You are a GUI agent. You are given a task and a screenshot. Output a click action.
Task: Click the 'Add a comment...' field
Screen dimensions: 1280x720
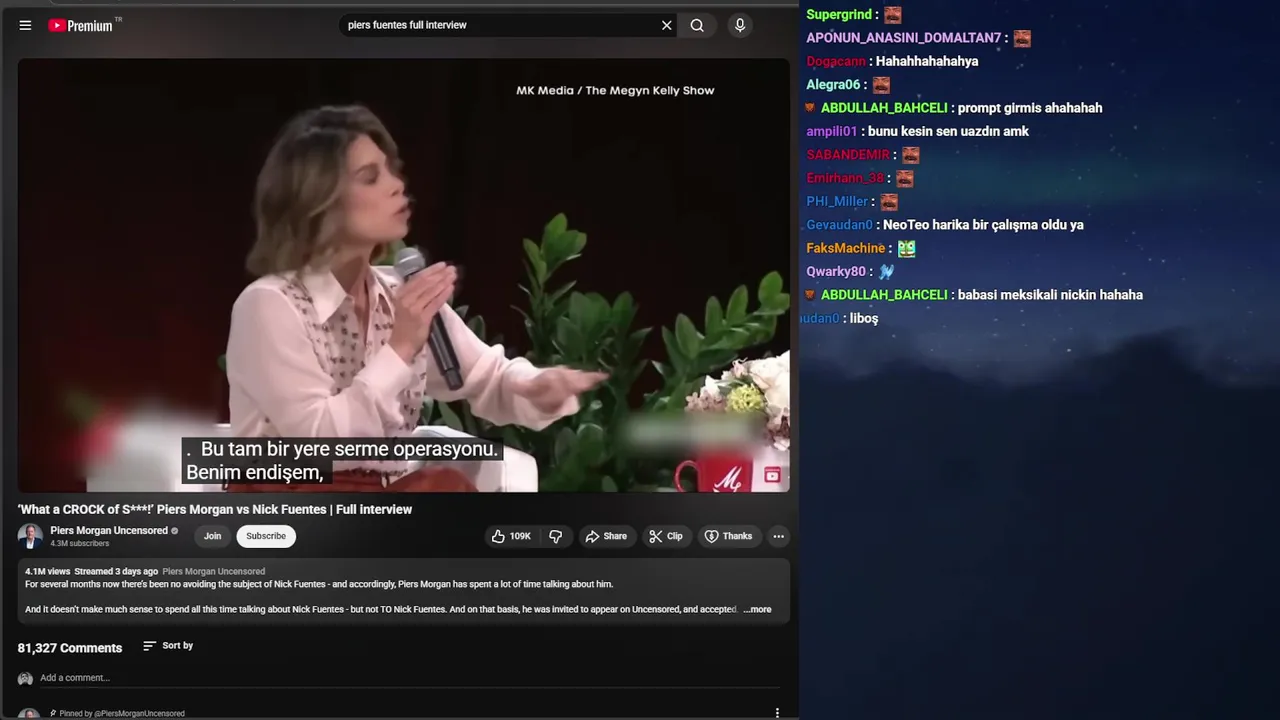click(409, 678)
